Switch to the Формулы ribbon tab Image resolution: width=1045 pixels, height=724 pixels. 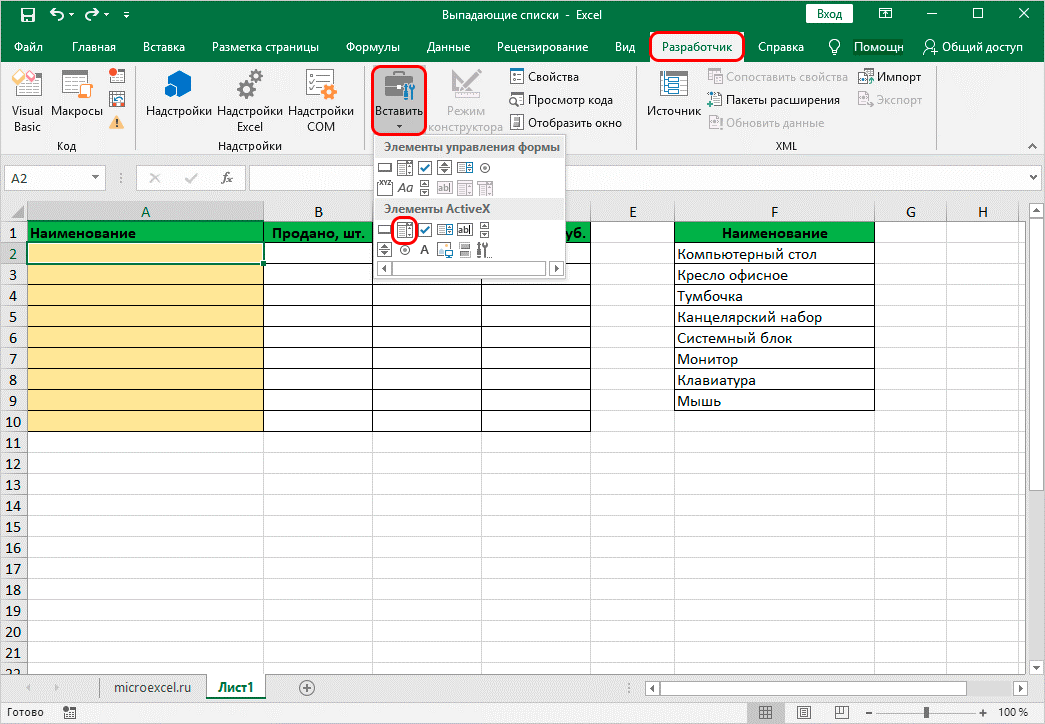[372, 47]
